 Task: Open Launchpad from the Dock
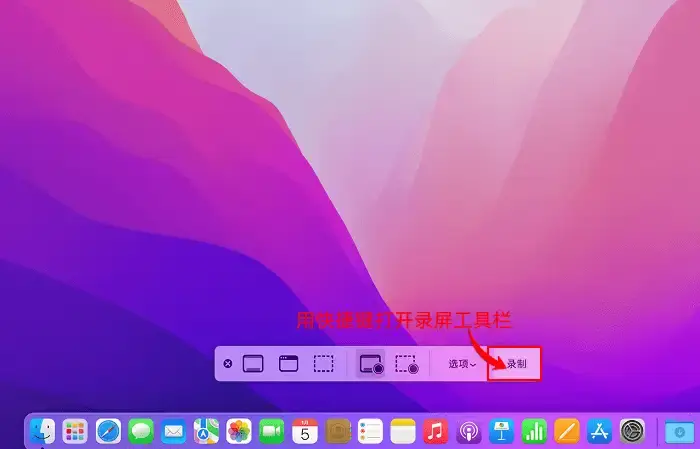(x=75, y=432)
